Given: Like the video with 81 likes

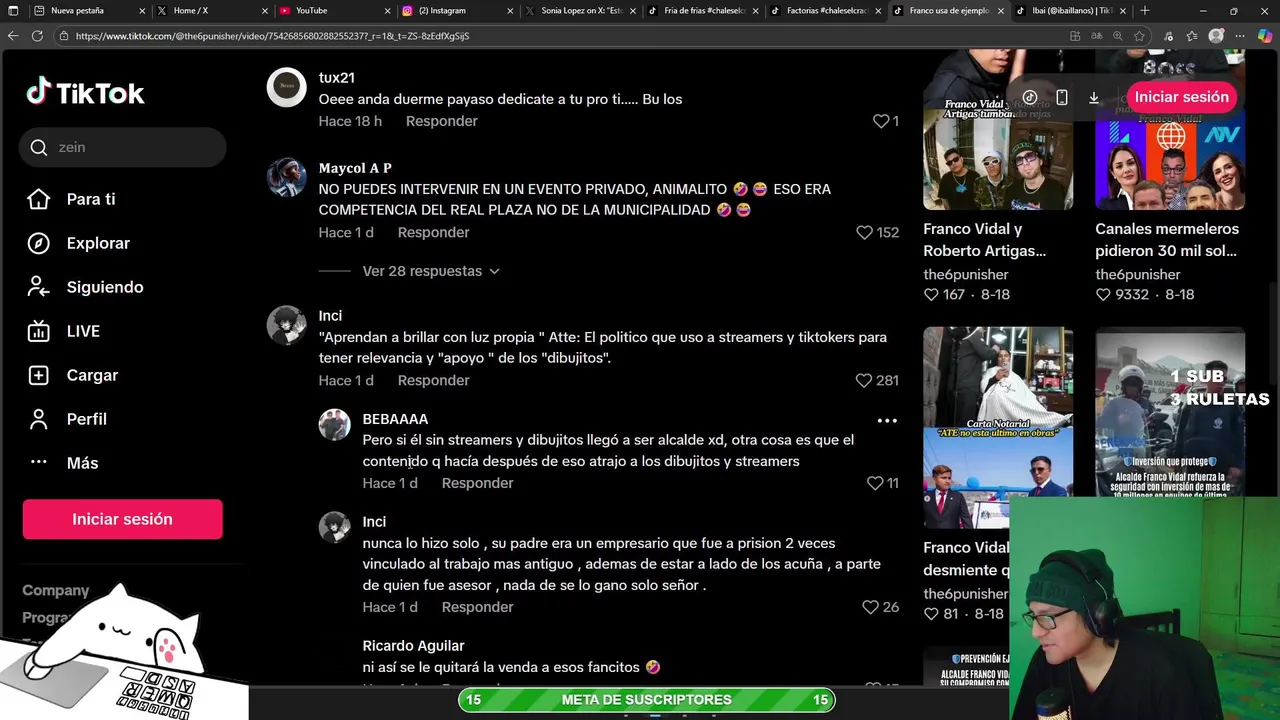Looking at the screenshot, I should tap(931, 614).
